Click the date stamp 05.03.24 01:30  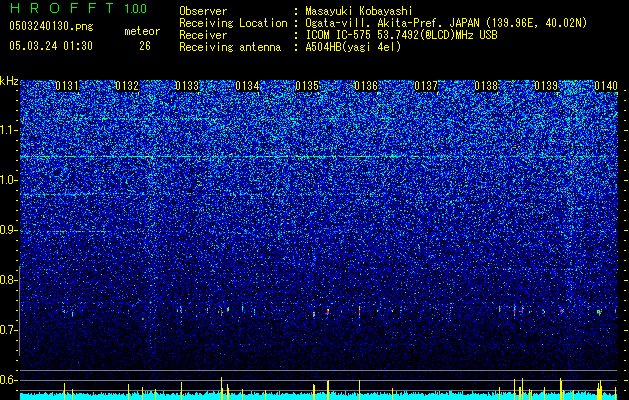click(x=51, y=46)
